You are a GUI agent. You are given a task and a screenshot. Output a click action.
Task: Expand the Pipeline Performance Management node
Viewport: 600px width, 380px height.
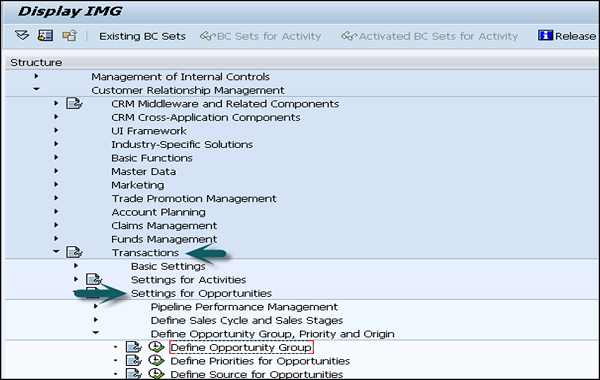click(96, 306)
